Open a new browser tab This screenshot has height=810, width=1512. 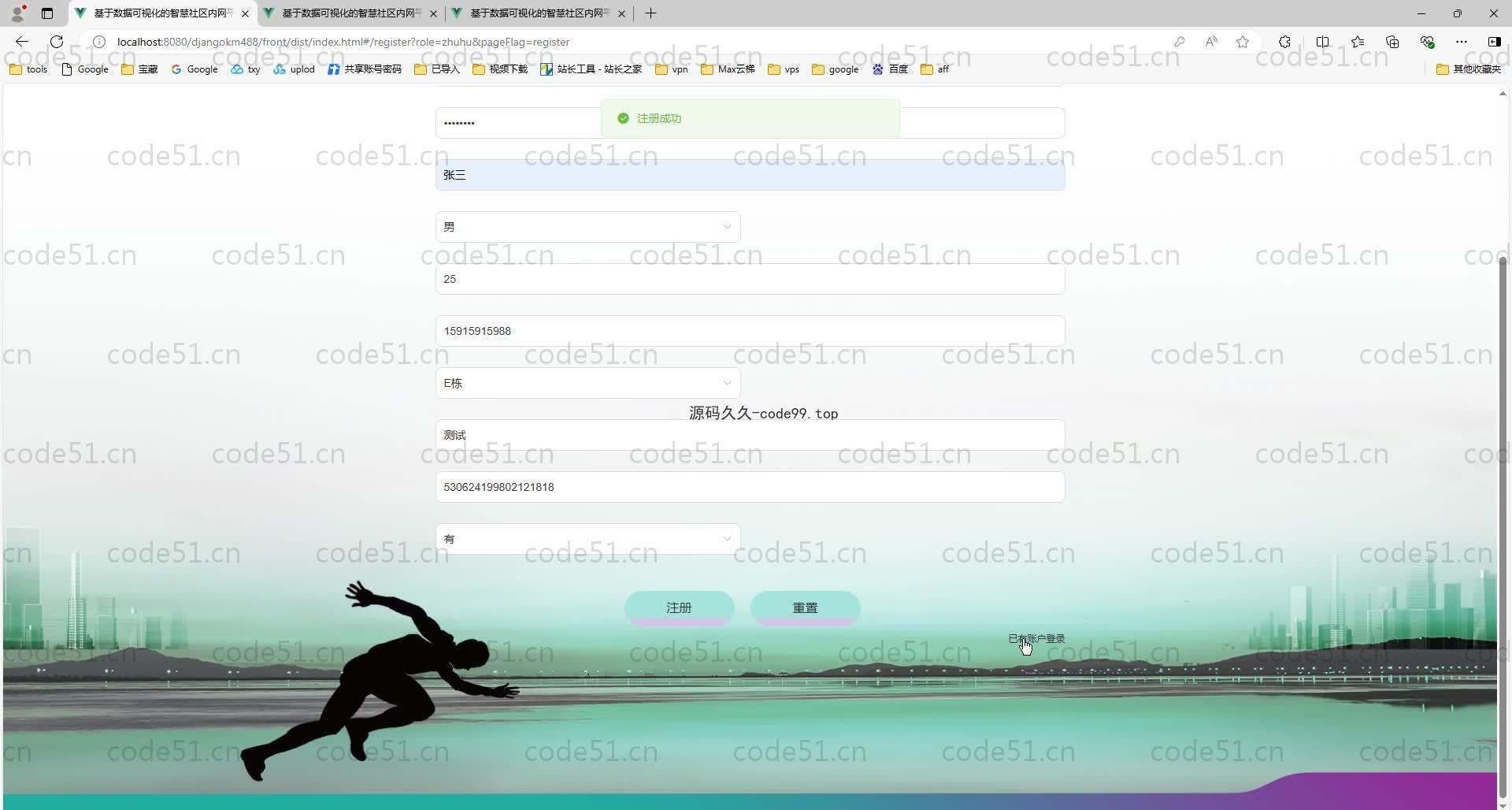click(650, 13)
